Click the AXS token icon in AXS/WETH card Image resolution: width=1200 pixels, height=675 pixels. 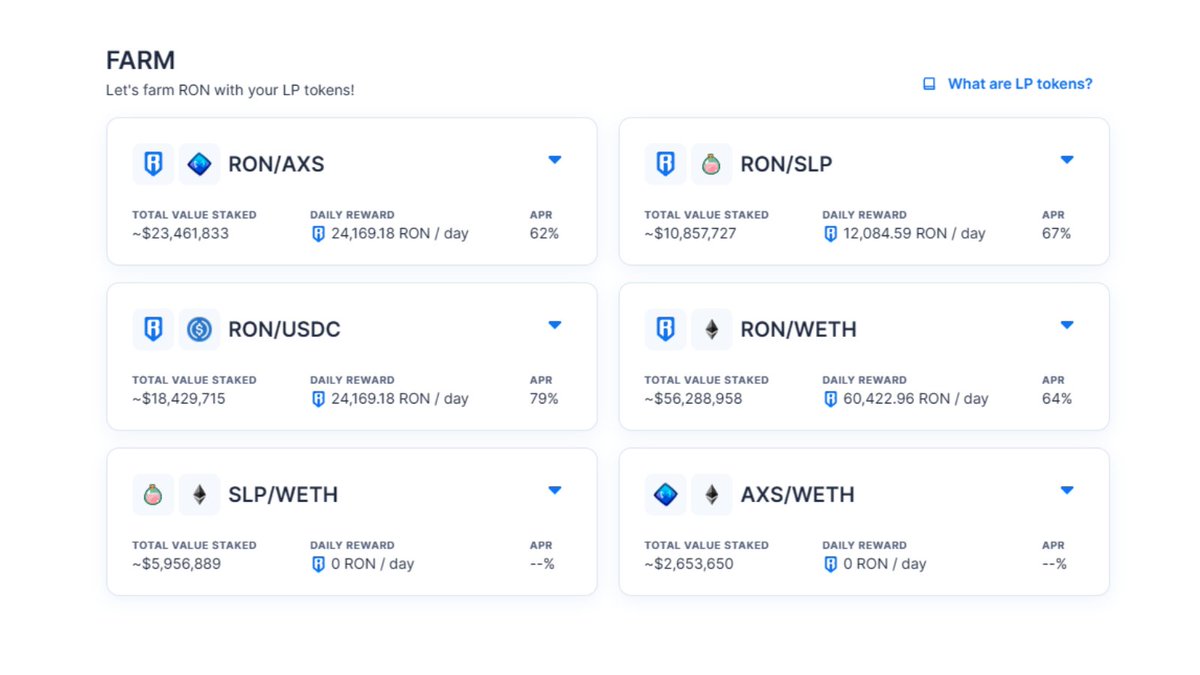(x=665, y=494)
